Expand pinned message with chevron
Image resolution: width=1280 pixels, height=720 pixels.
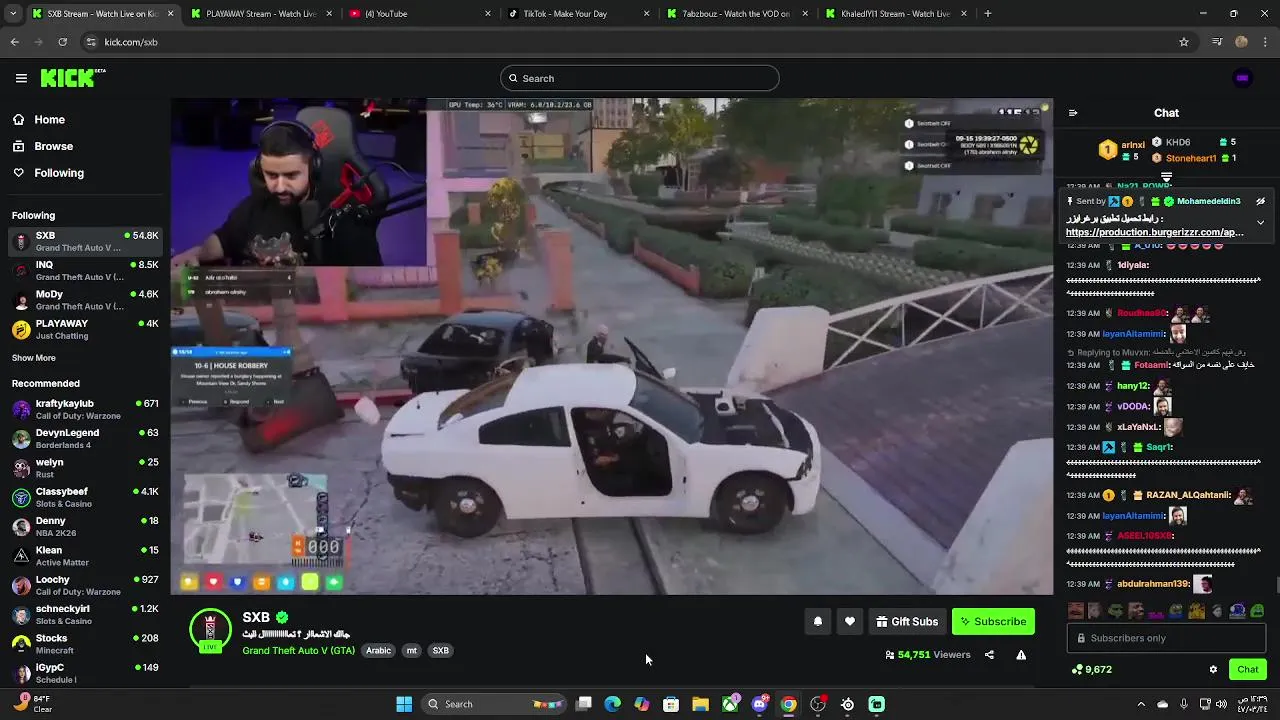pyautogui.click(x=1260, y=222)
